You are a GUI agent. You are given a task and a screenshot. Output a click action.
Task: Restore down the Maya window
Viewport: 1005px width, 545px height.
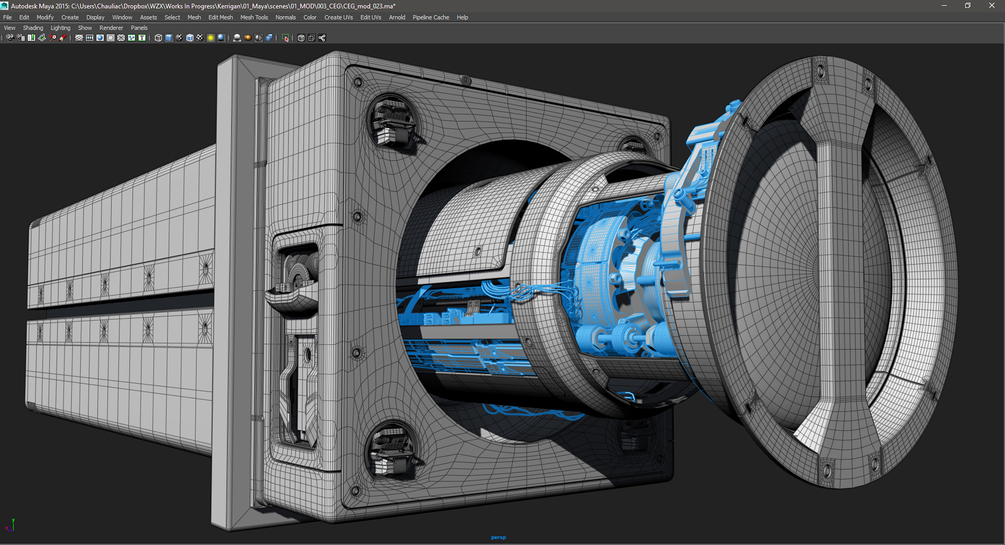pyautogui.click(x=967, y=5)
